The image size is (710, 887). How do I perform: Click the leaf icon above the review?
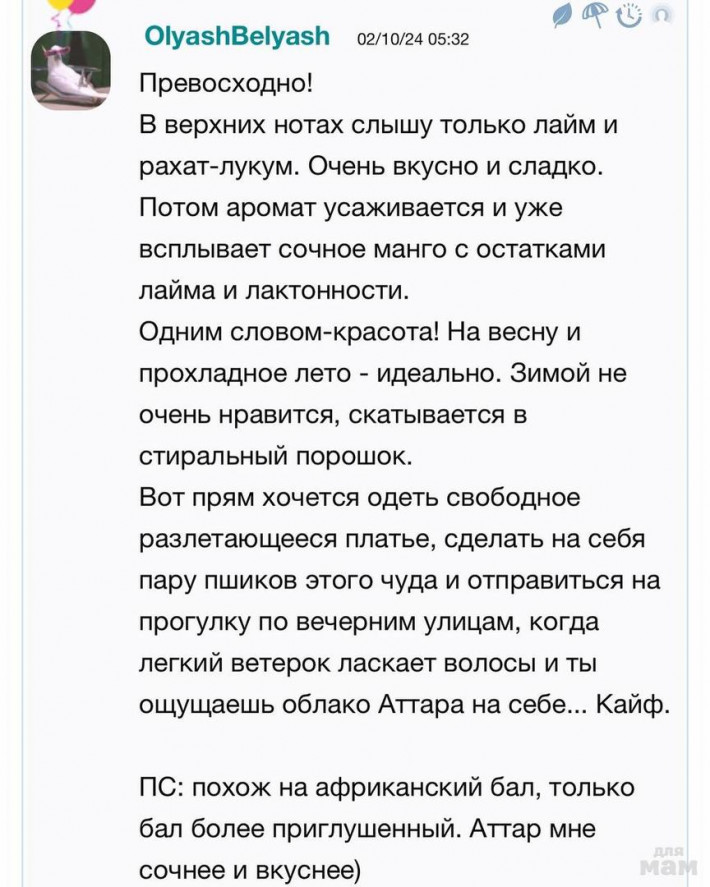[x=564, y=17]
